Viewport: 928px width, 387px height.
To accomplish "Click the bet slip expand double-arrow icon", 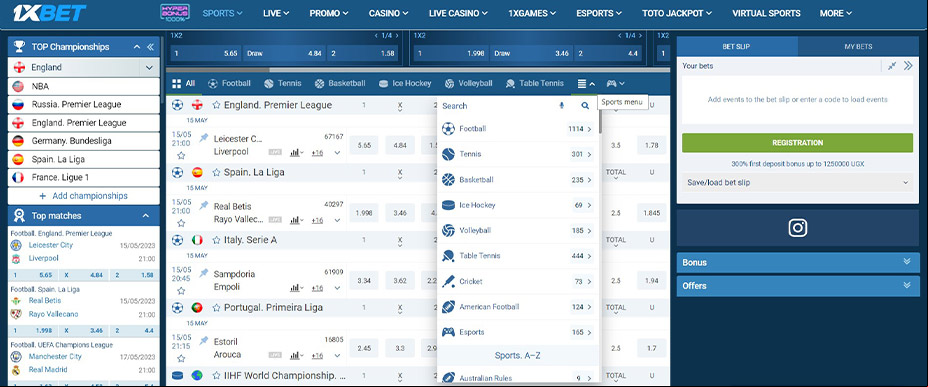I will 908,66.
